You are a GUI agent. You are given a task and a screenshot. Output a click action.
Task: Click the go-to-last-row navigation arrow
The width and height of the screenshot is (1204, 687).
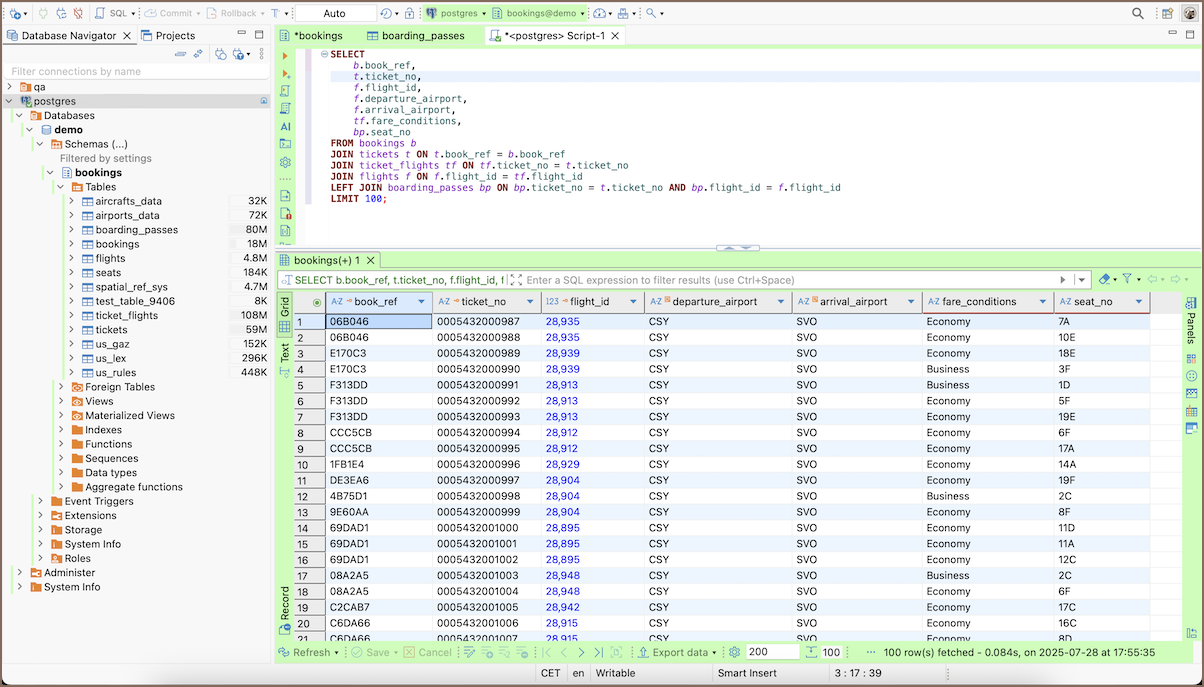[x=598, y=652]
